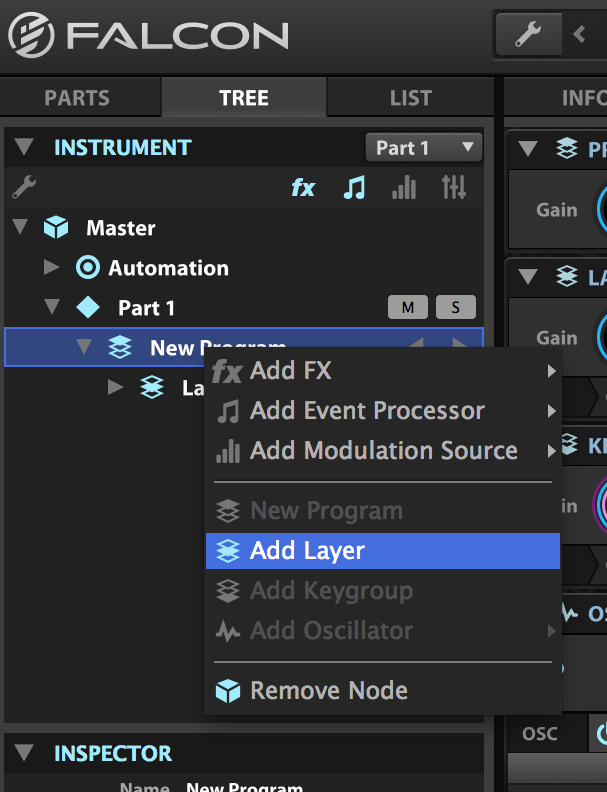607x792 pixels.
Task: Adjust the top panel Gain knob
Action: pos(602,209)
